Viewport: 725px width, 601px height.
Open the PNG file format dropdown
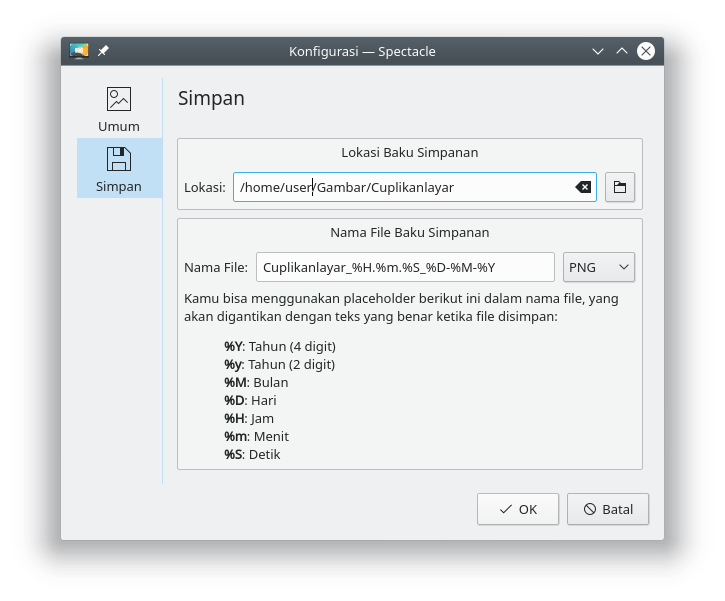pyautogui.click(x=599, y=267)
